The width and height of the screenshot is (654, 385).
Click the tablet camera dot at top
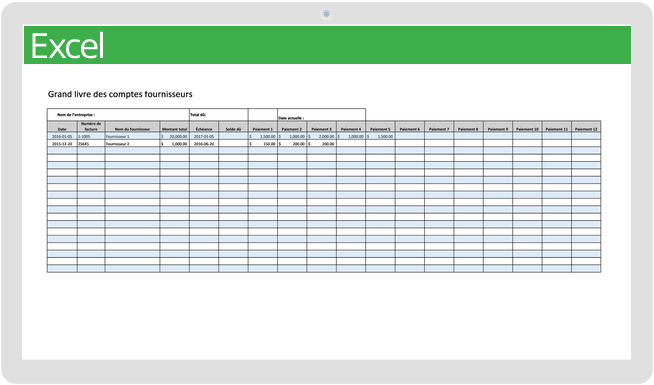(326, 14)
